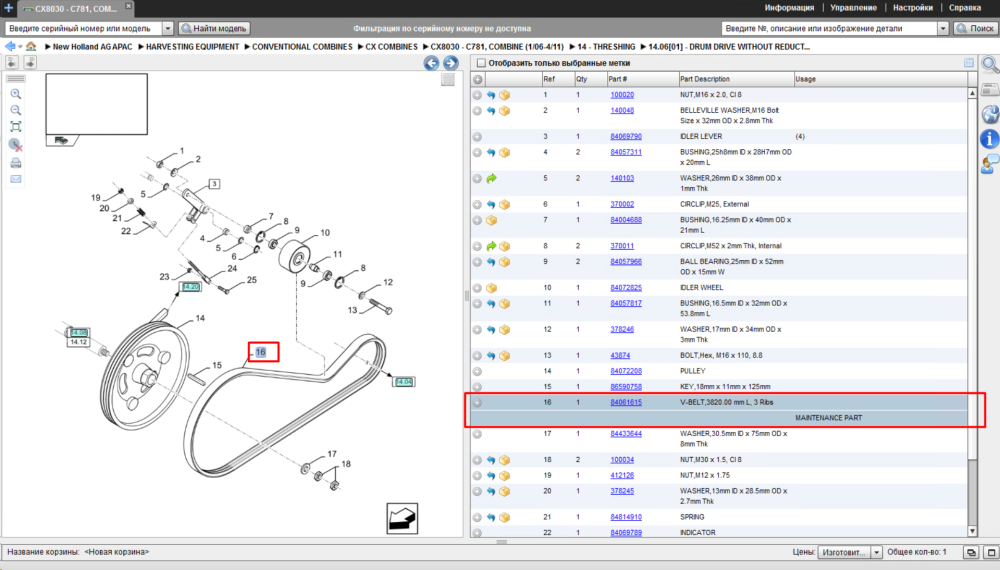Click the box icon for NUT M16 row
1000x570 pixels.
click(504, 95)
